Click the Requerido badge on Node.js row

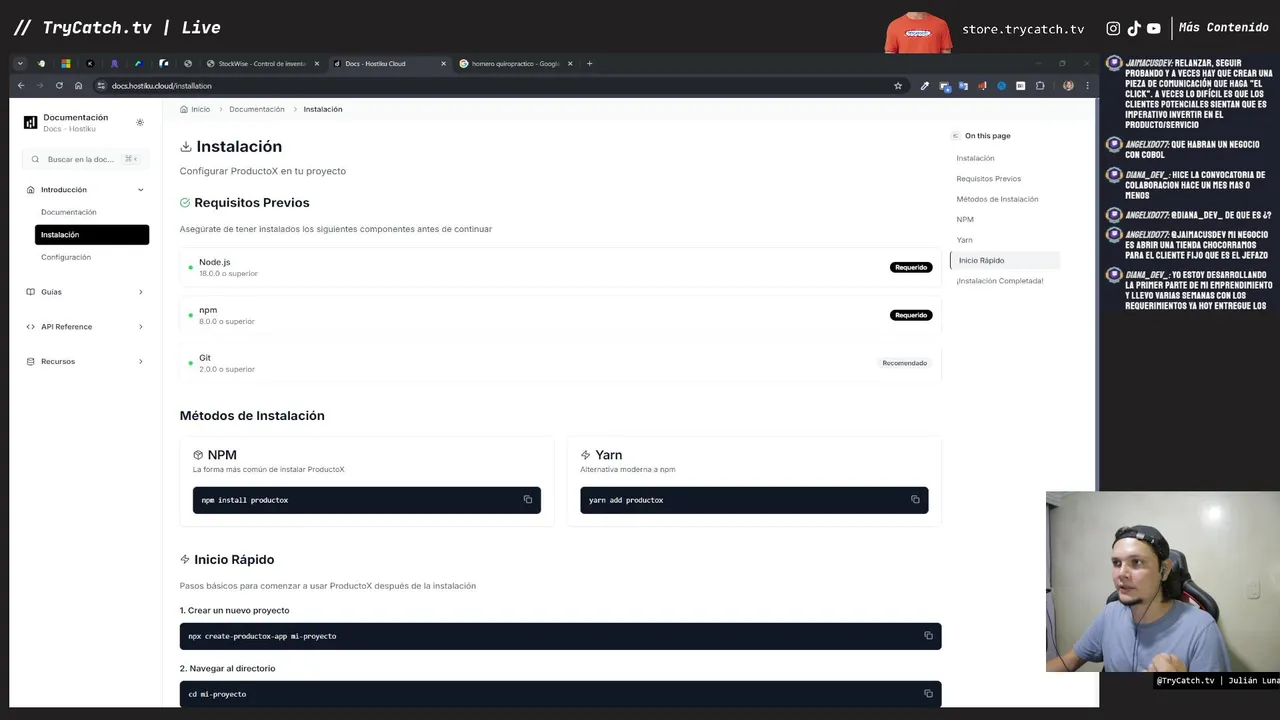[x=911, y=267]
